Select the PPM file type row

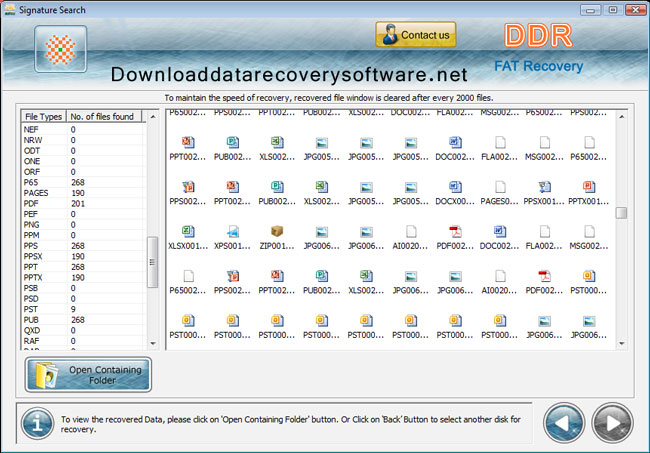pyautogui.click(x=83, y=235)
